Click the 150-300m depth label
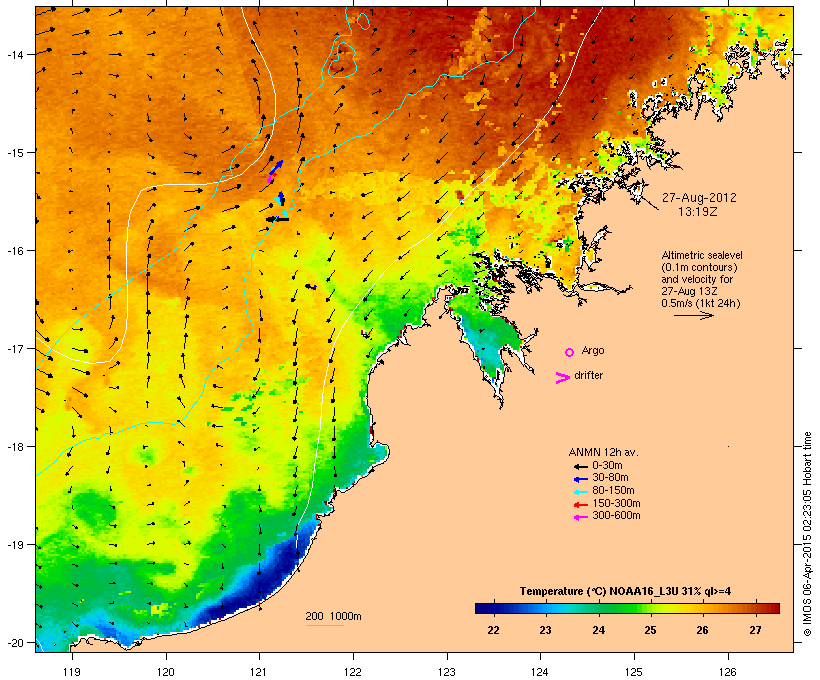The width and height of the screenshot is (820, 680). pyautogui.click(x=616, y=503)
